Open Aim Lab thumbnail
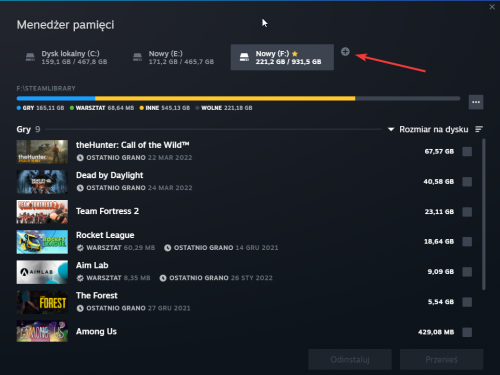The image size is (500, 375). point(42,272)
